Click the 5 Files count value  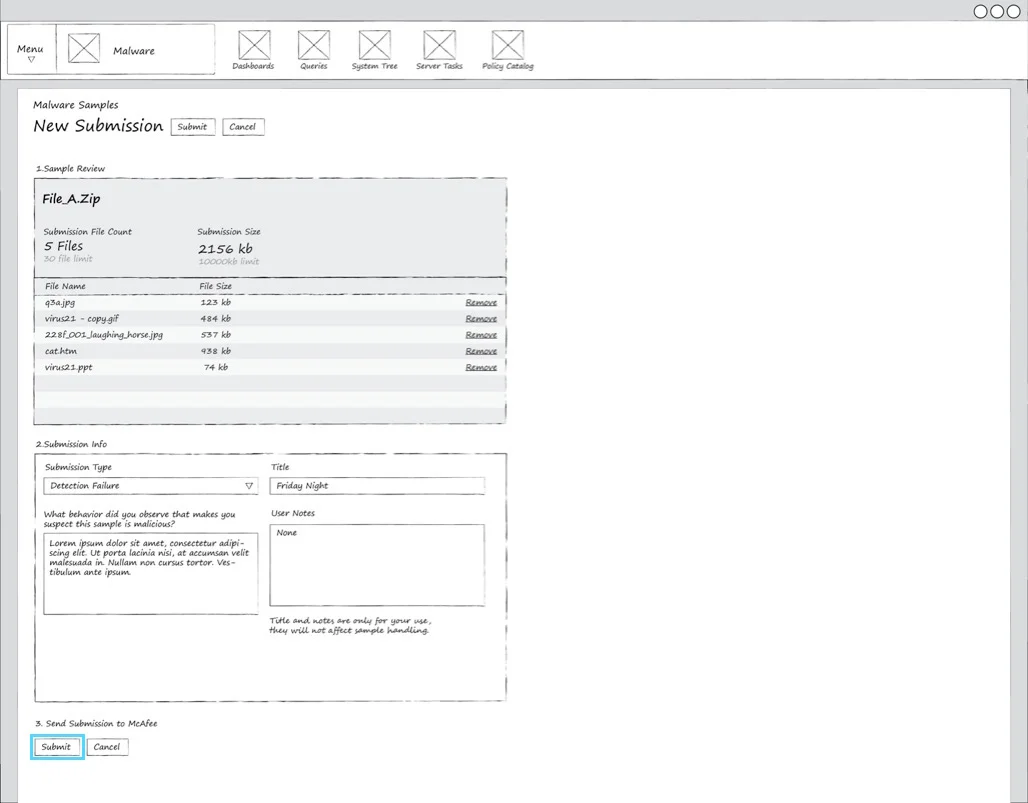coord(64,246)
